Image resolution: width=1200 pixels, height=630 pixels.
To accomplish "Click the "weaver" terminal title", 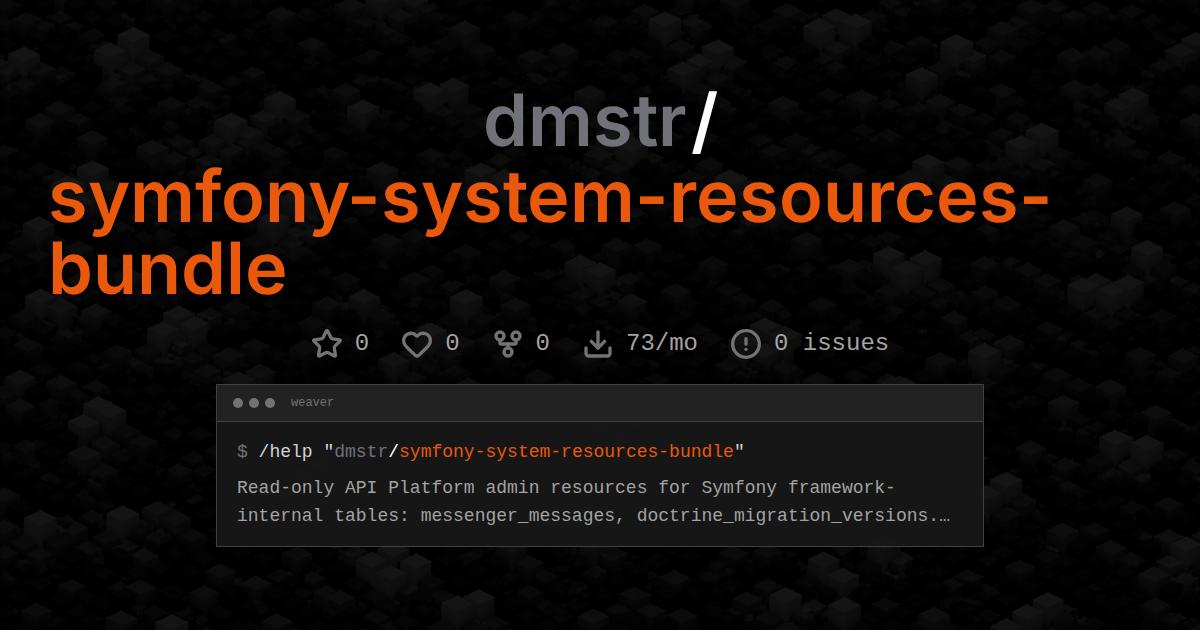I will tap(312, 403).
